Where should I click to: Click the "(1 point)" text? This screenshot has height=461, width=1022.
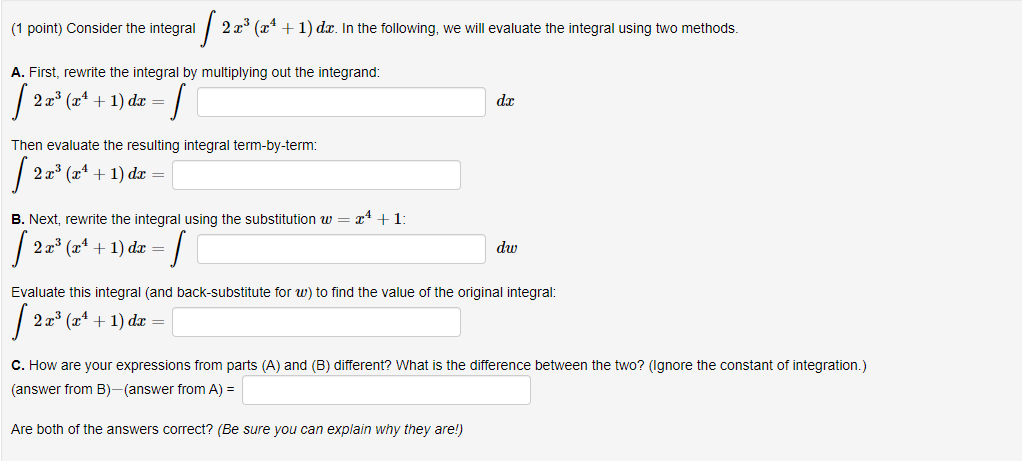[x=36, y=29]
